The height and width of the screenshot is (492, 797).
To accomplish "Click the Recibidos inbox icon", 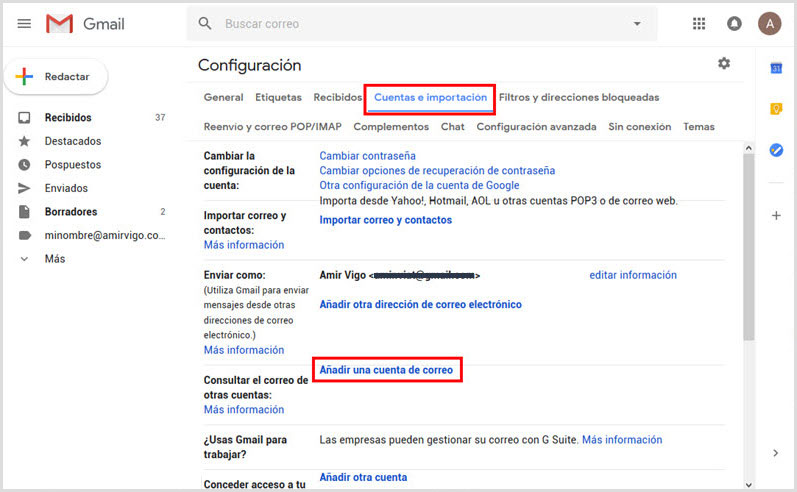I will click(x=24, y=117).
